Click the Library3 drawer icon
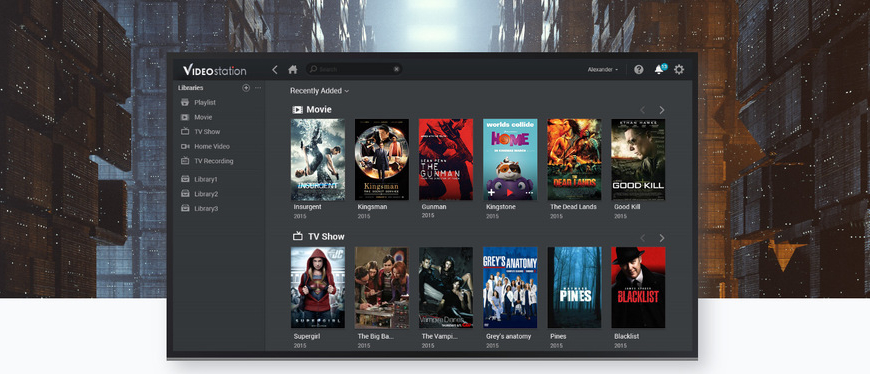The image size is (870, 374). [185, 209]
